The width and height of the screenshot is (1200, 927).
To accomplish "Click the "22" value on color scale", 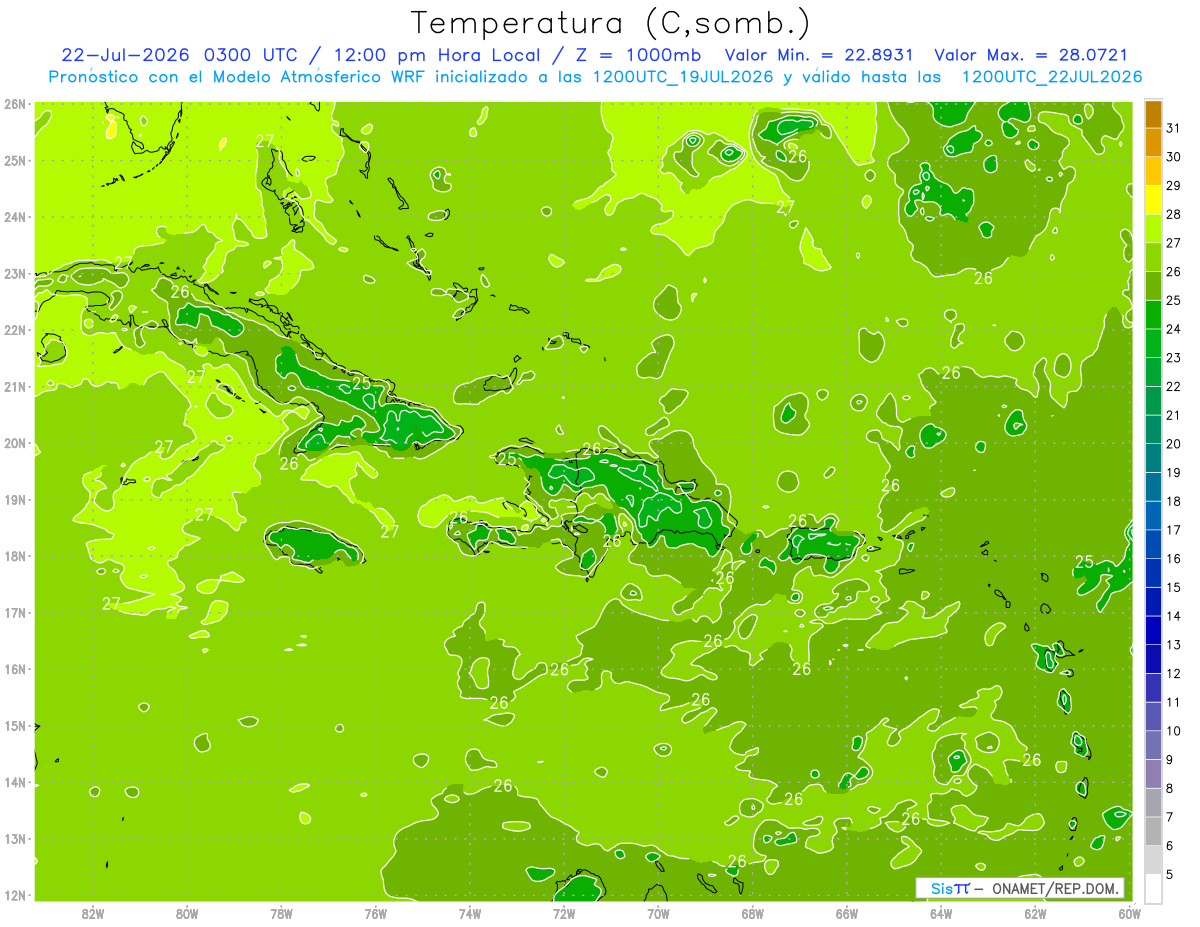I will 1174,386.
